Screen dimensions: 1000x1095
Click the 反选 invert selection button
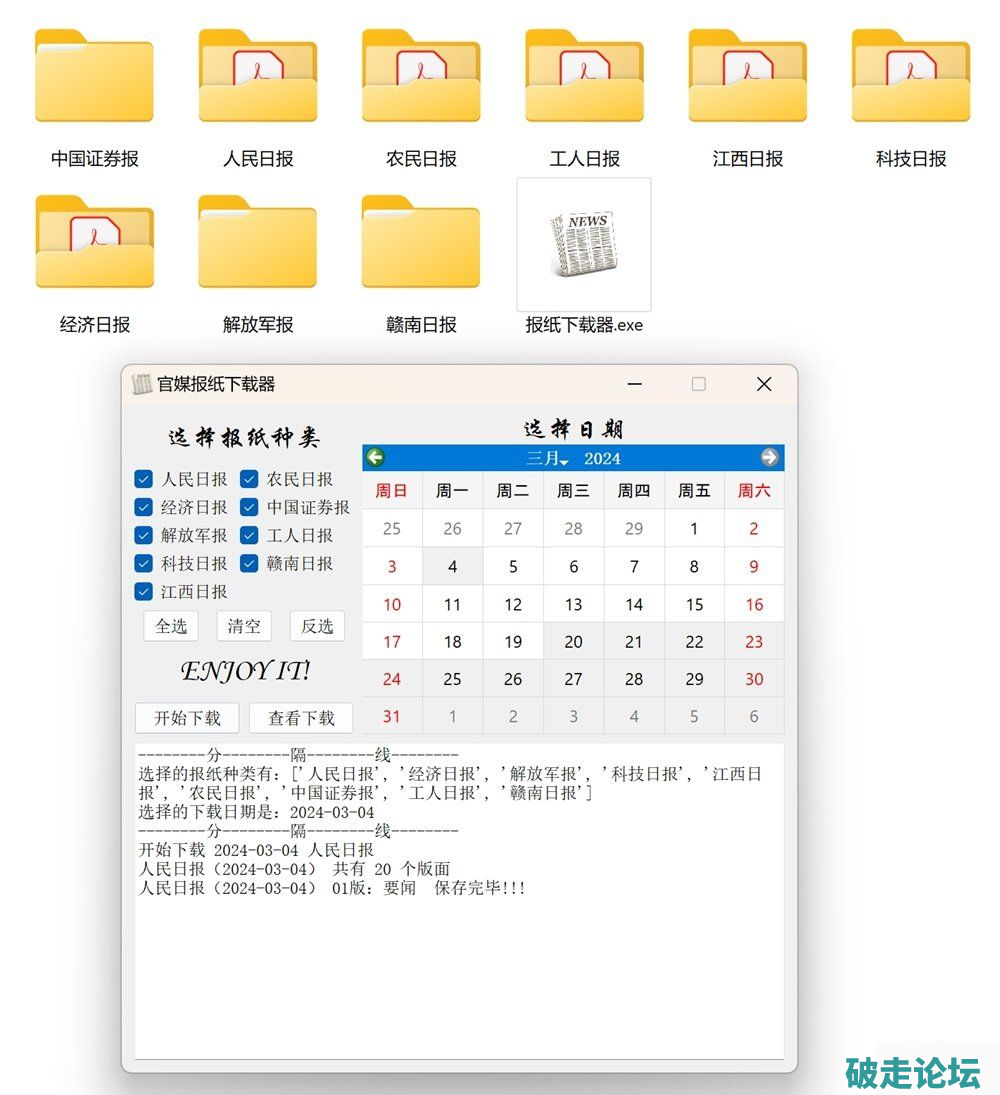(317, 626)
